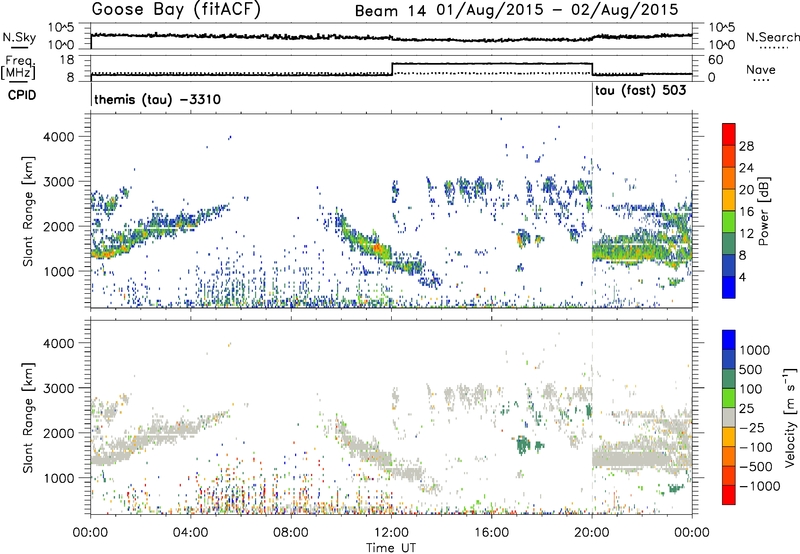Image resolution: width=800 pixels, height=554 pixels.
Task: Select the "N.Sky" axis label
Action: (19, 37)
